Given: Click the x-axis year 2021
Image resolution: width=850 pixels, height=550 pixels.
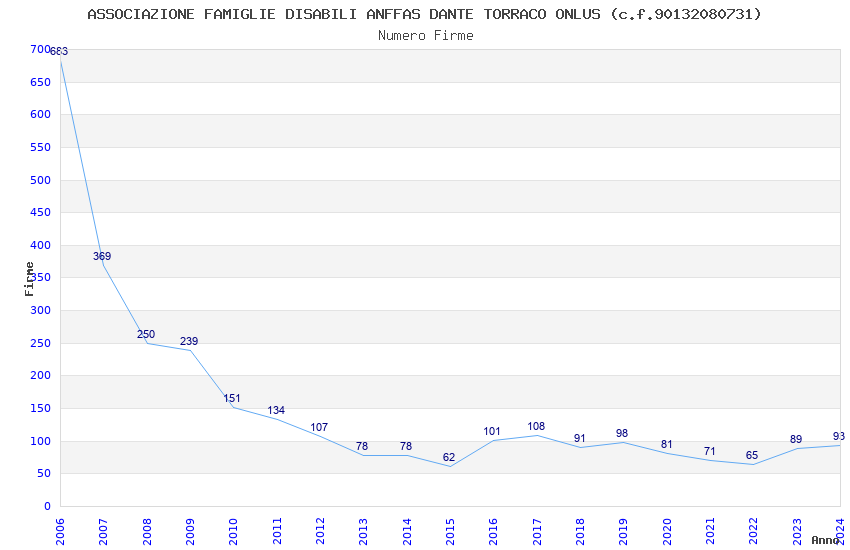Looking at the screenshot, I should (711, 532).
